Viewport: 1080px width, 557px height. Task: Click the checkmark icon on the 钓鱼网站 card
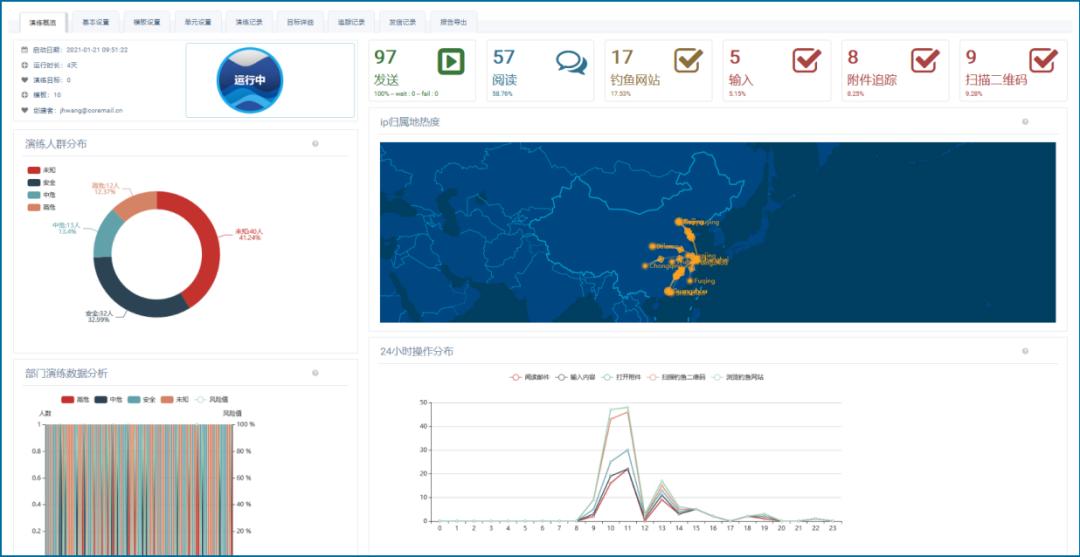coord(688,61)
